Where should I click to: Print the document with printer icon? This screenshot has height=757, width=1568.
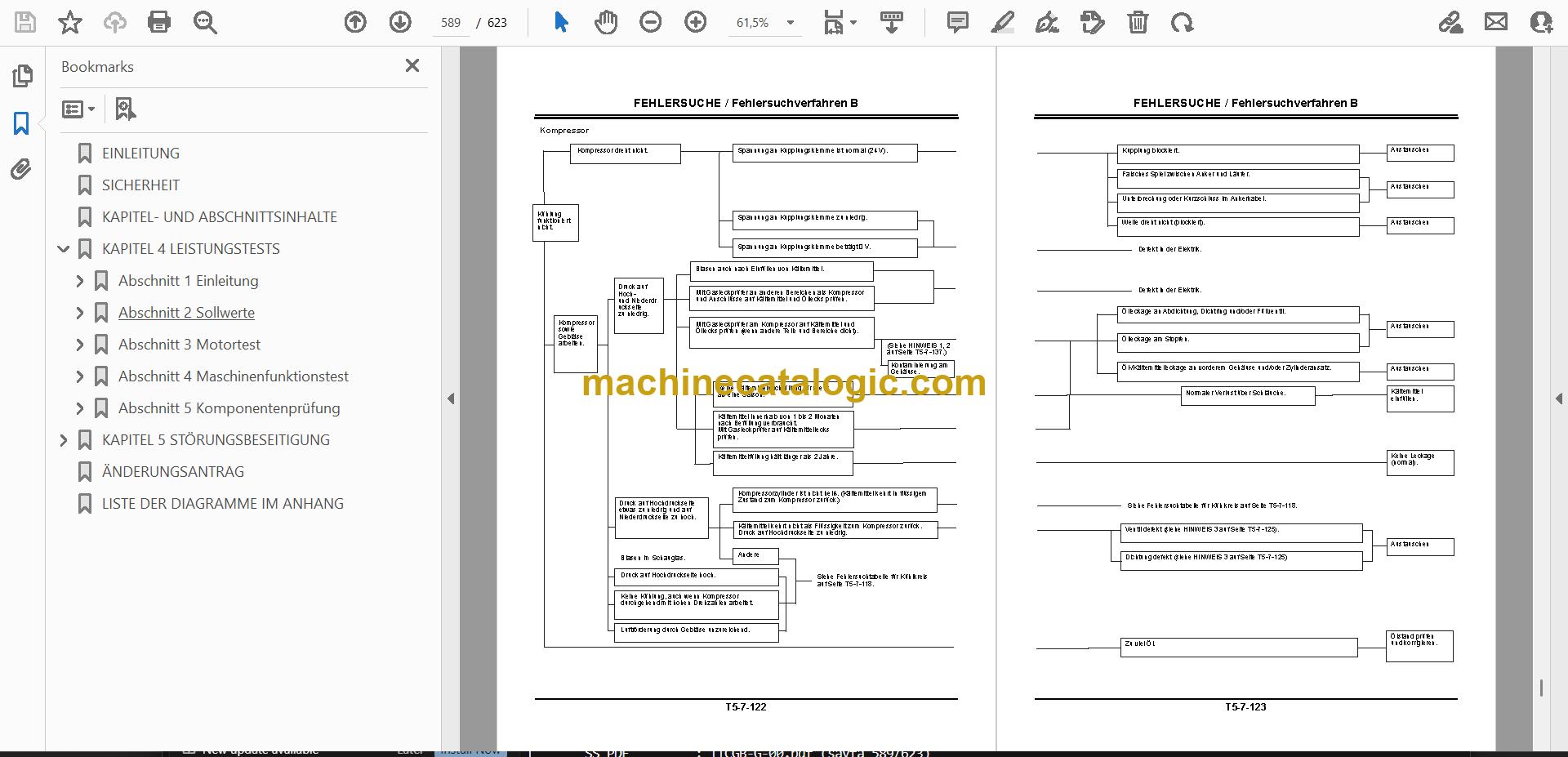click(x=159, y=22)
